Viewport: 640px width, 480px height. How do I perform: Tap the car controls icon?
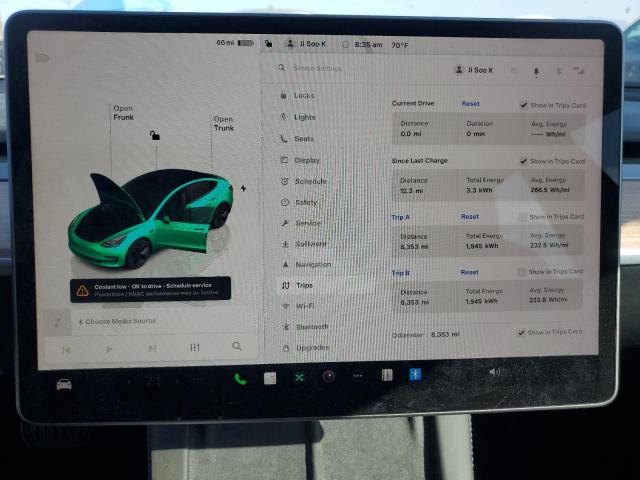click(x=64, y=384)
